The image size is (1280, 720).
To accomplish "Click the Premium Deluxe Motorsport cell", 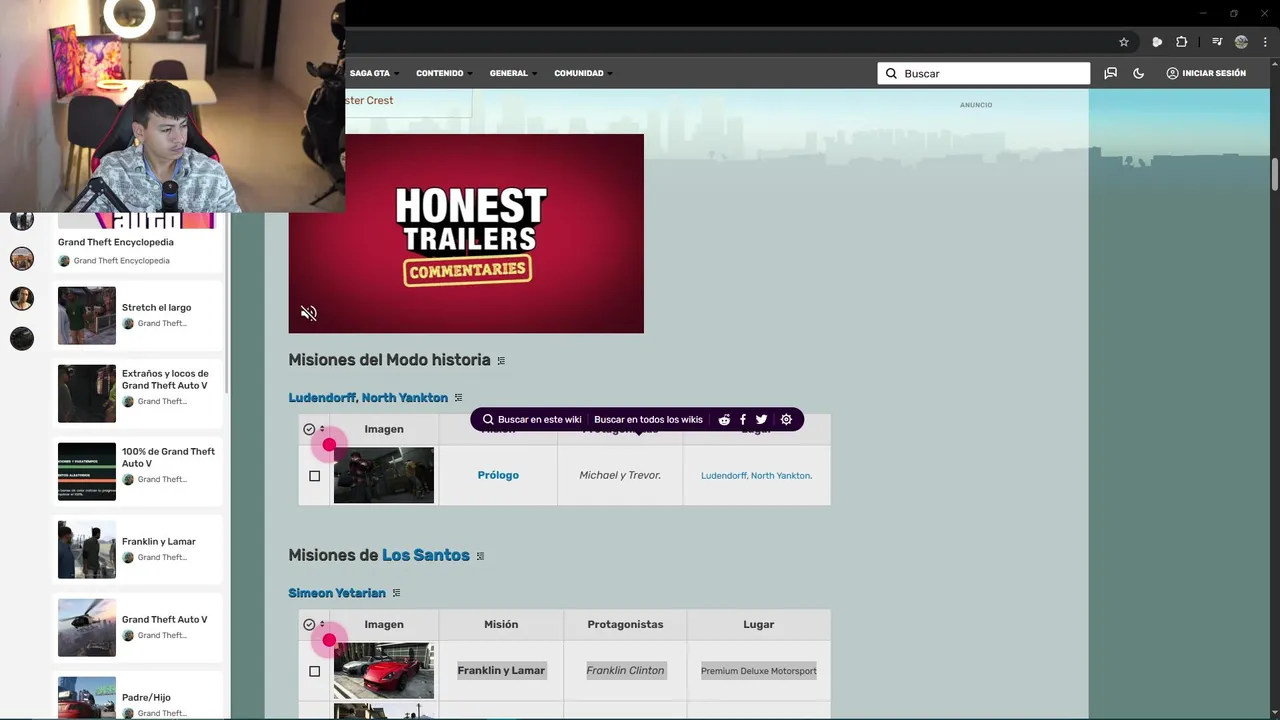I will click(x=759, y=671).
